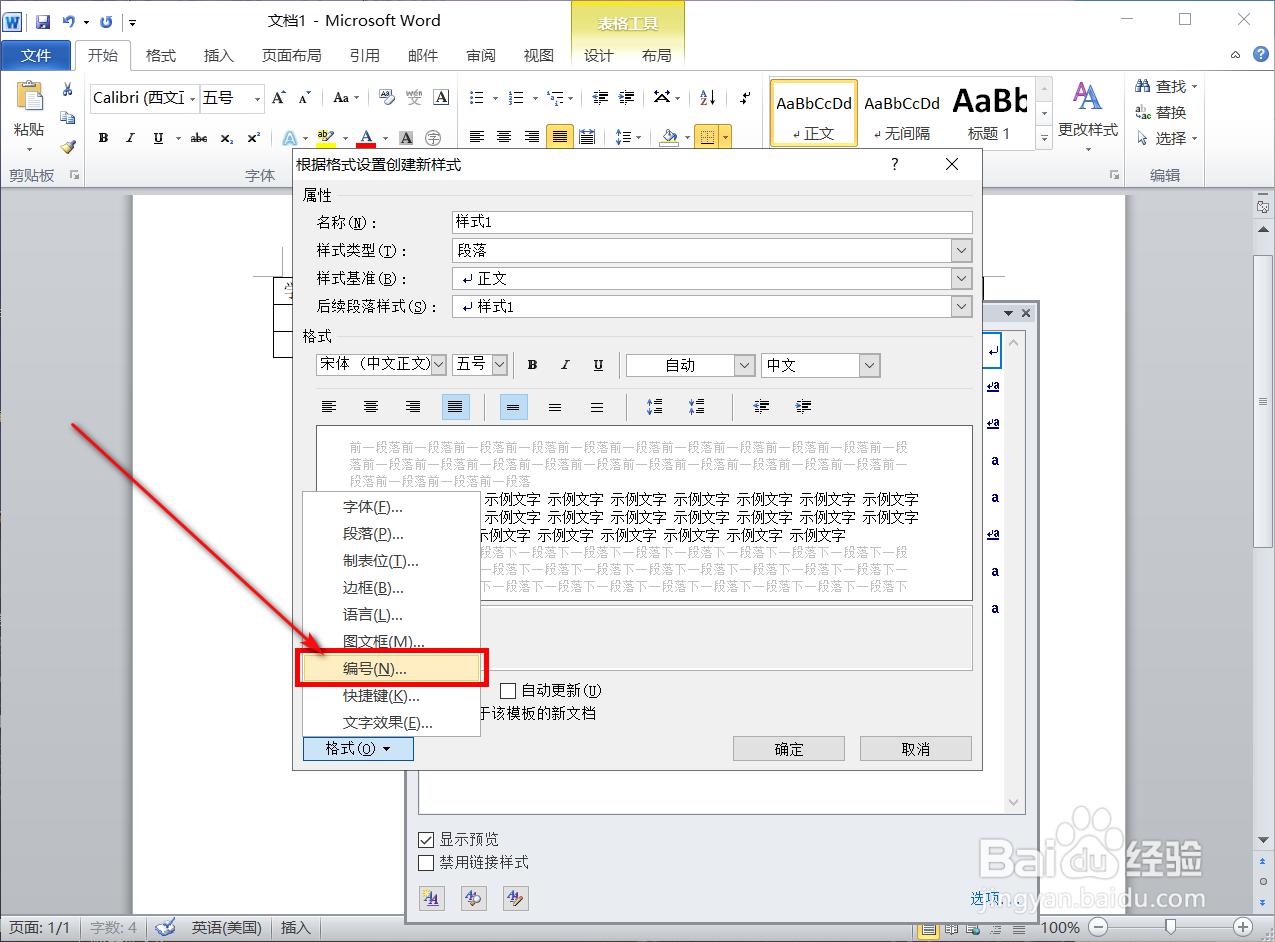
Task: Click the dialog Align Left icon
Action: pos(329,407)
